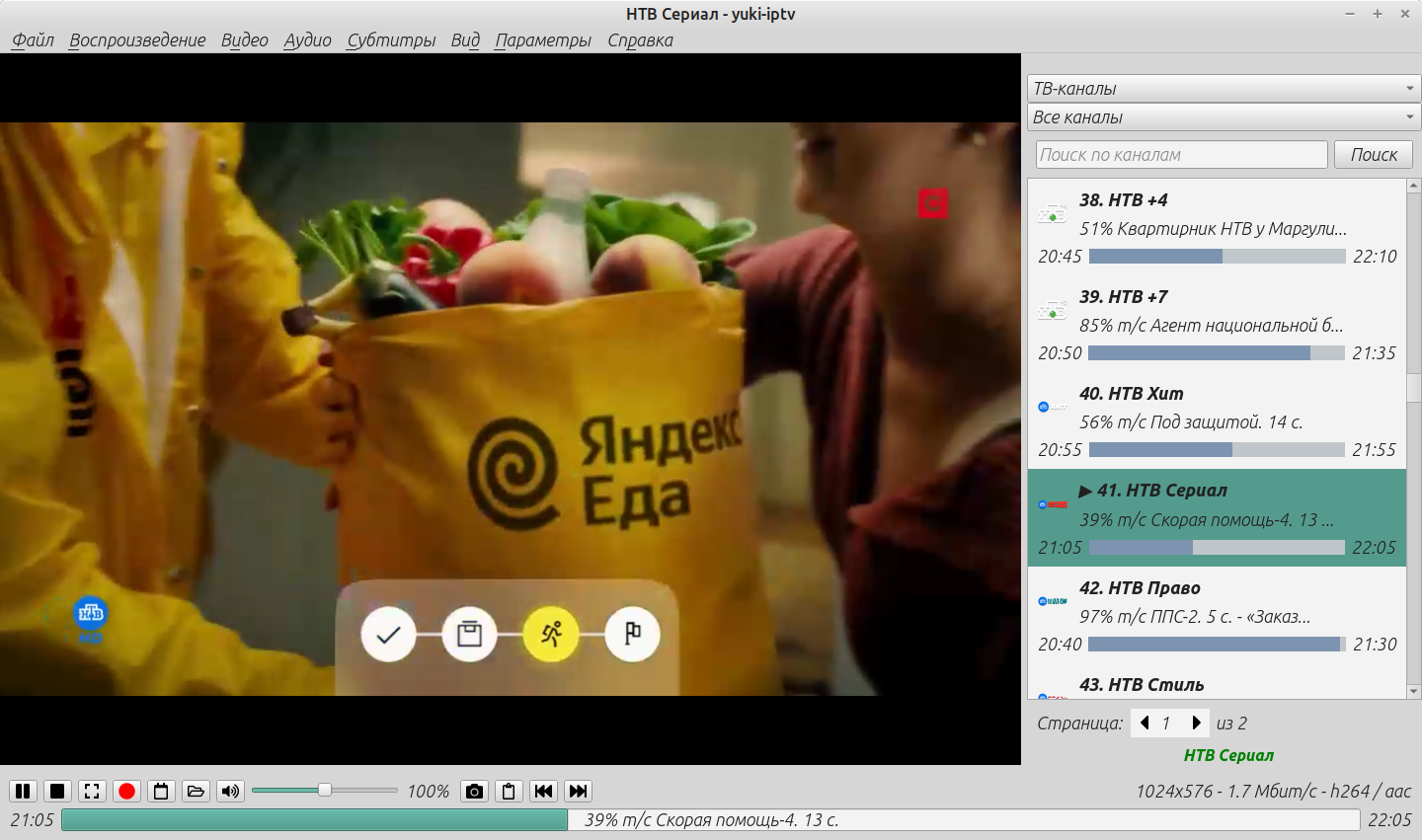
Task: Click the scrollbar up arrow in channel list
Action: (1413, 185)
